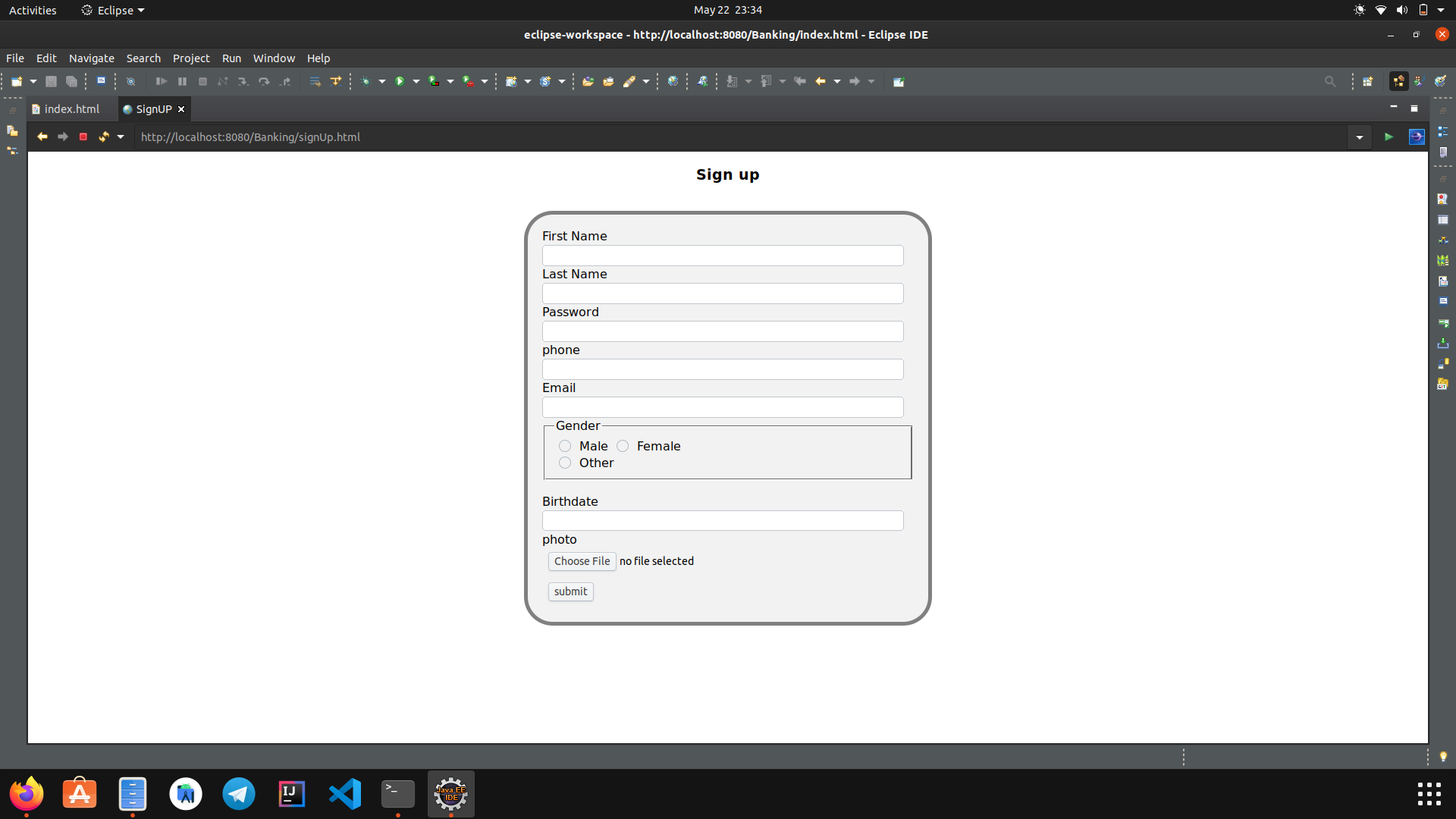Screen dimensions: 1456x819
Task: Select the Male gender radio button
Action: click(x=565, y=446)
